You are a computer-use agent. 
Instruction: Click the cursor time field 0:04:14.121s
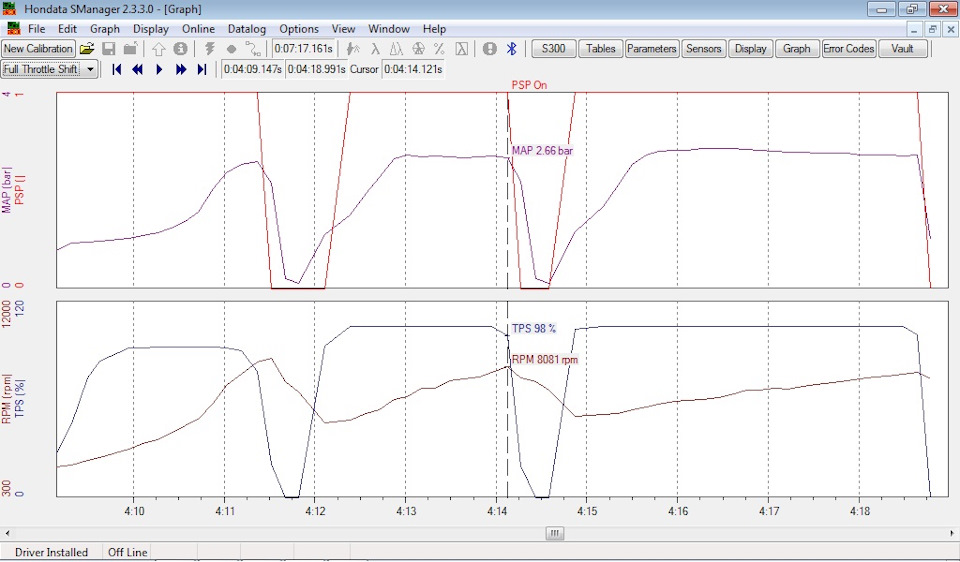pos(414,69)
